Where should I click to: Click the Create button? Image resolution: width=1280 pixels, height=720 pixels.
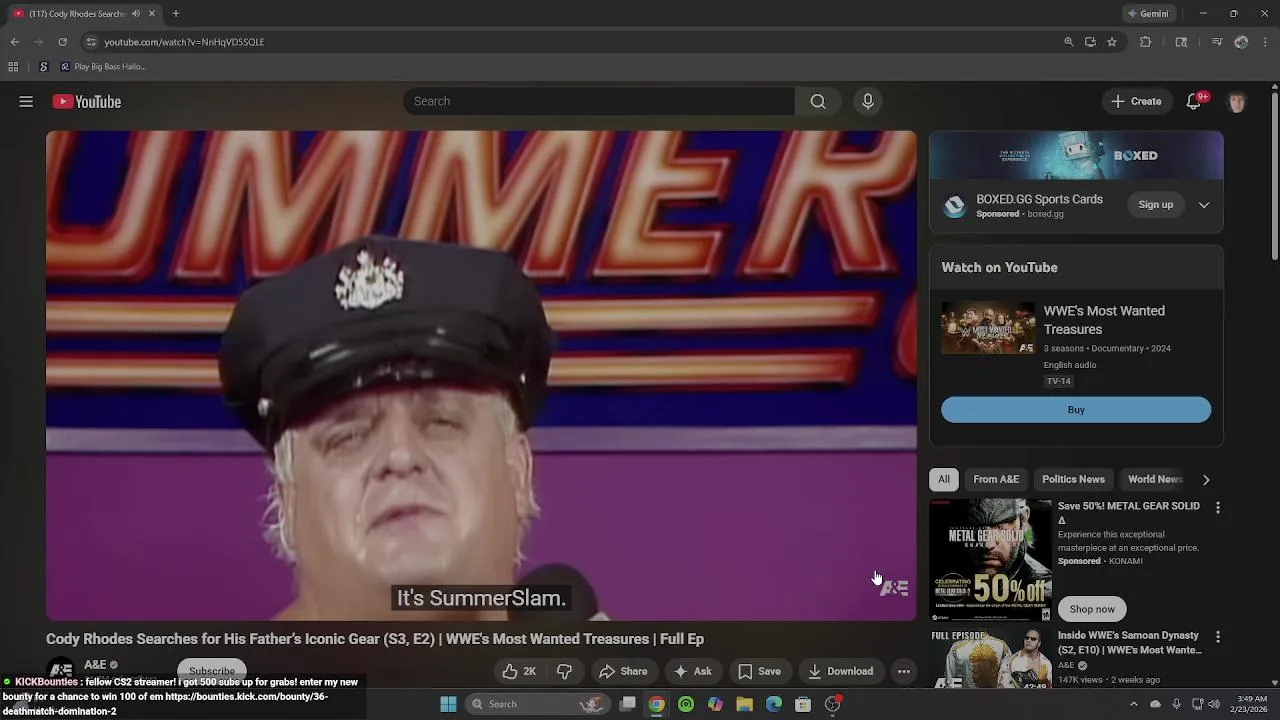click(x=1137, y=101)
